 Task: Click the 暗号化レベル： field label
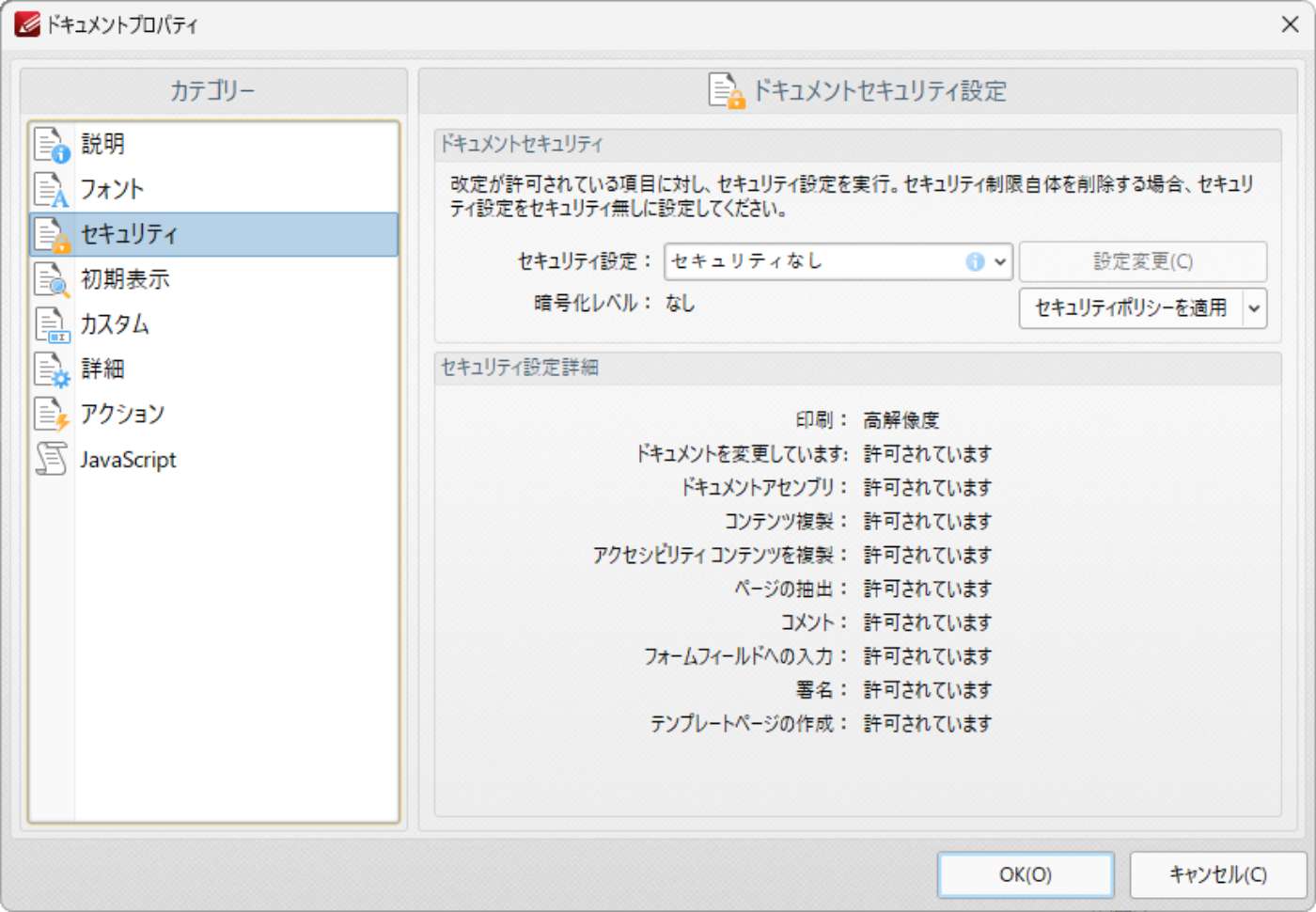[593, 304]
